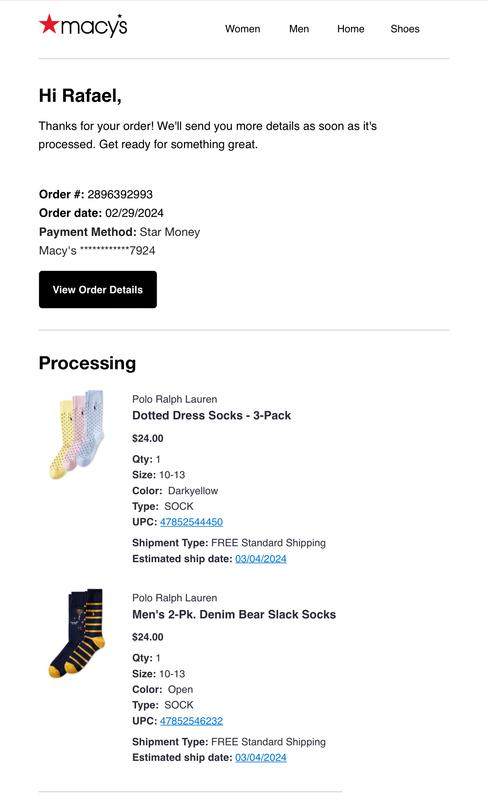This screenshot has width=488, height=800.
Task: Open the Women navigation link
Action: click(x=242, y=29)
